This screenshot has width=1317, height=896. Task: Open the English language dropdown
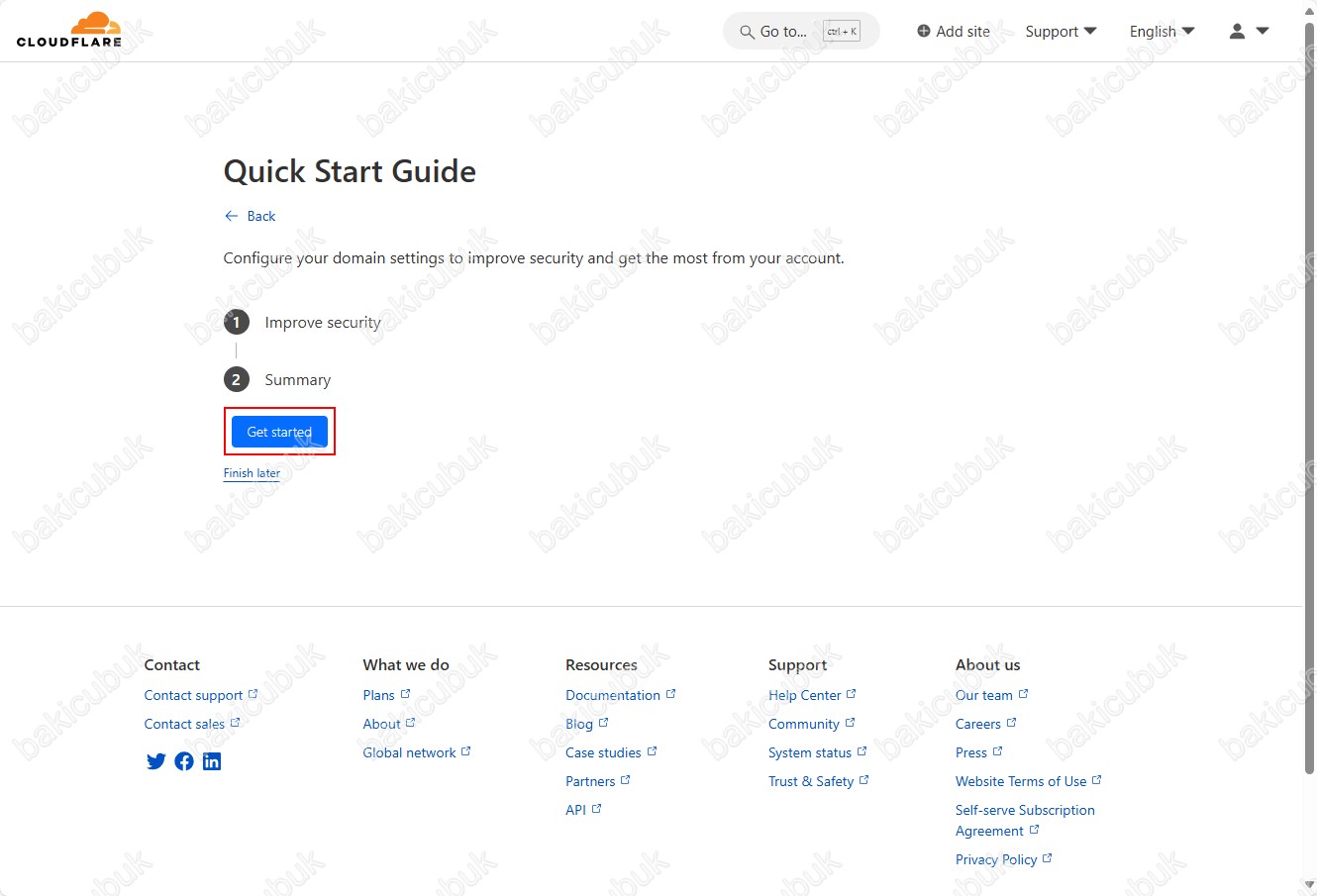[x=1162, y=32]
